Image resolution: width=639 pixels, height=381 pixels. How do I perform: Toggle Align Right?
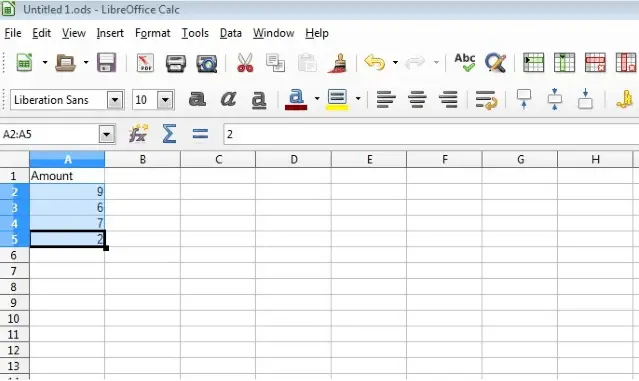[448, 99]
